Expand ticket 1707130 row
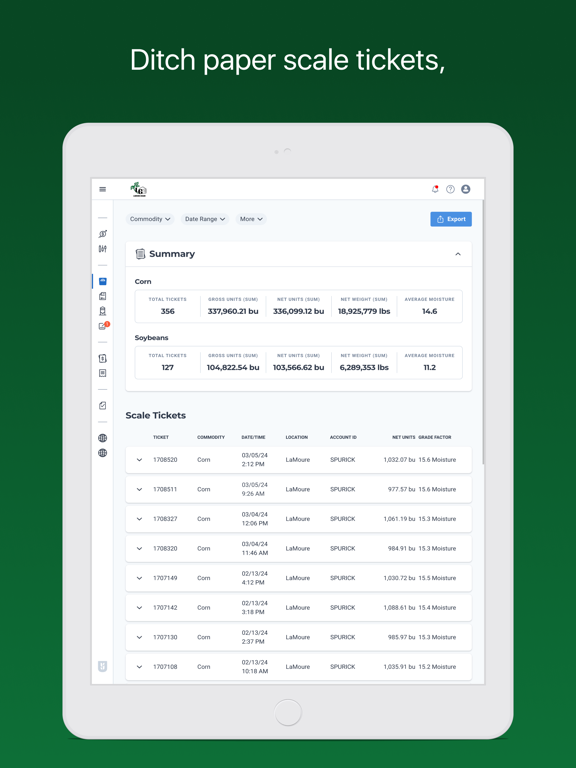This screenshot has height=768, width=576. 140,637
